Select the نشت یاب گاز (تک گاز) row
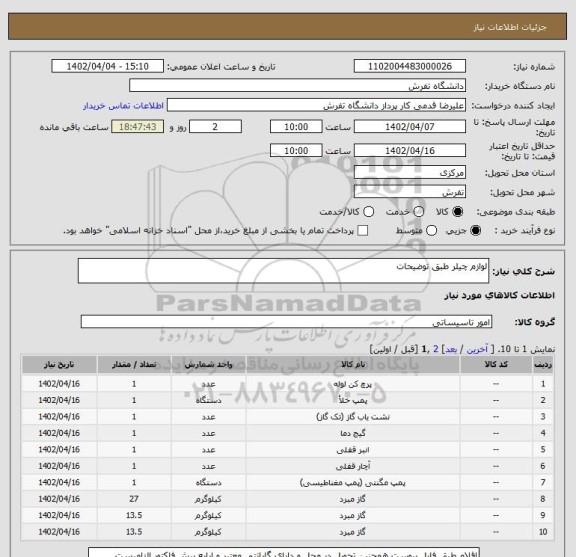Viewport: 576px width, 557px height. pos(287,417)
